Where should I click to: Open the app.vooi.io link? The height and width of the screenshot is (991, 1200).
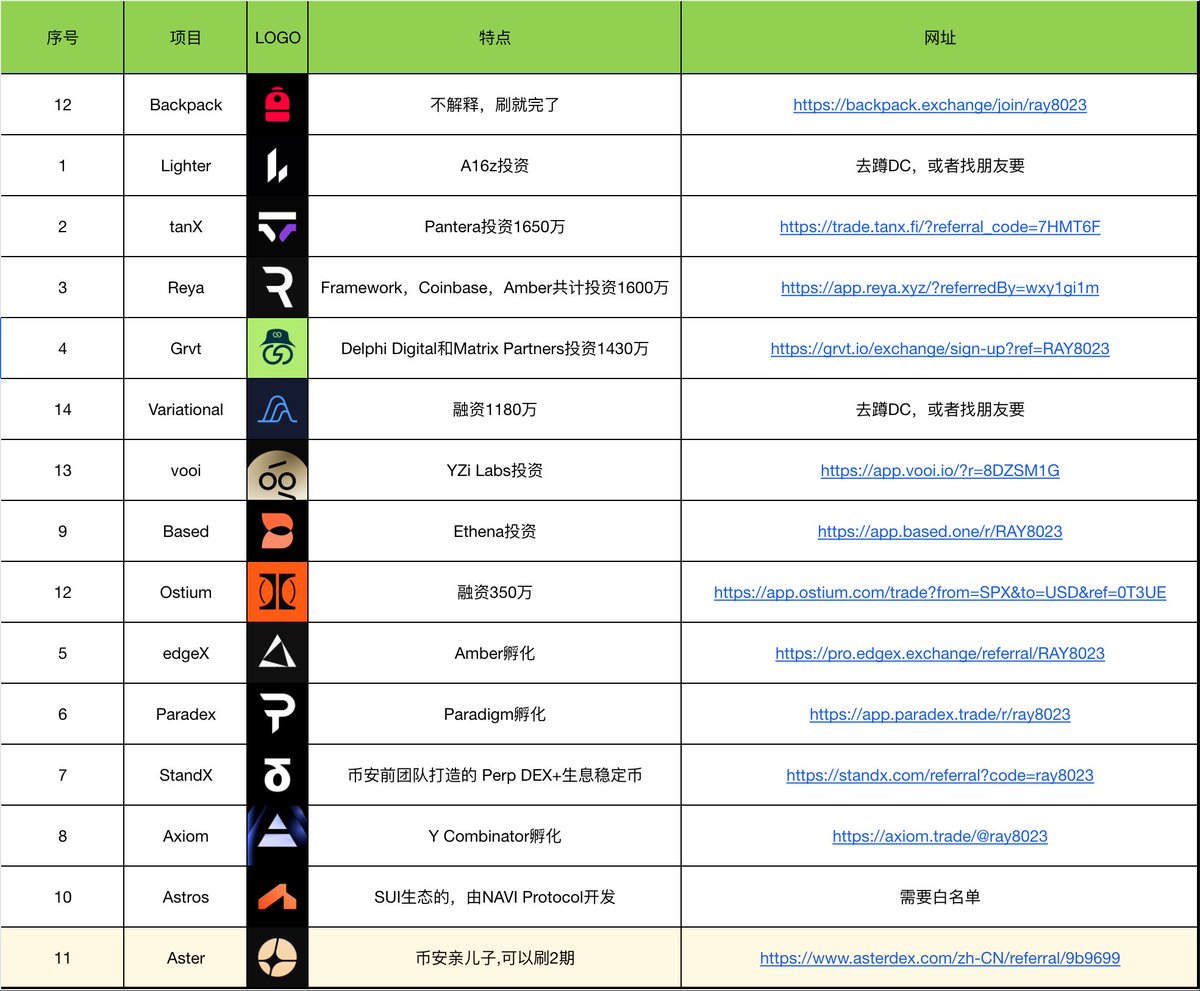point(940,471)
